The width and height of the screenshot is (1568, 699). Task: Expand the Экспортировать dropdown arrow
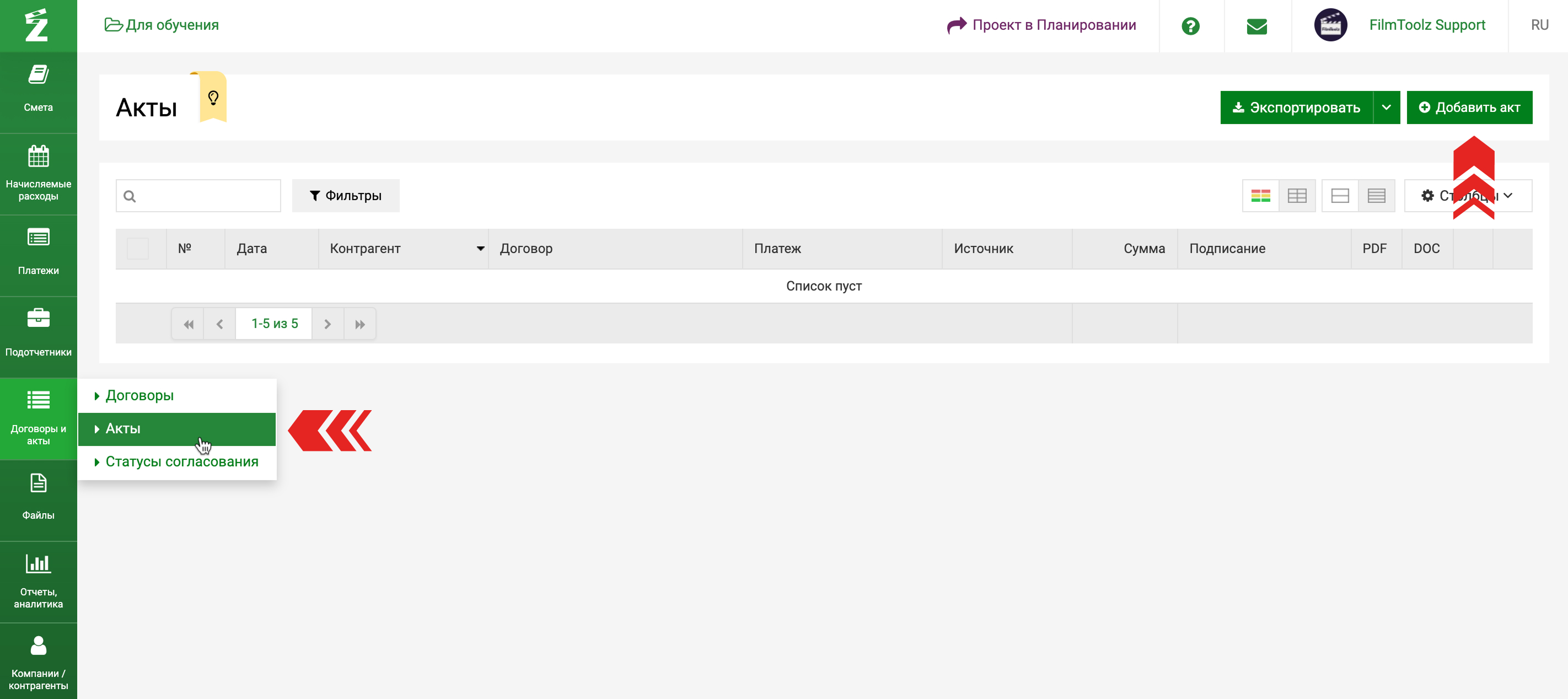(x=1386, y=107)
